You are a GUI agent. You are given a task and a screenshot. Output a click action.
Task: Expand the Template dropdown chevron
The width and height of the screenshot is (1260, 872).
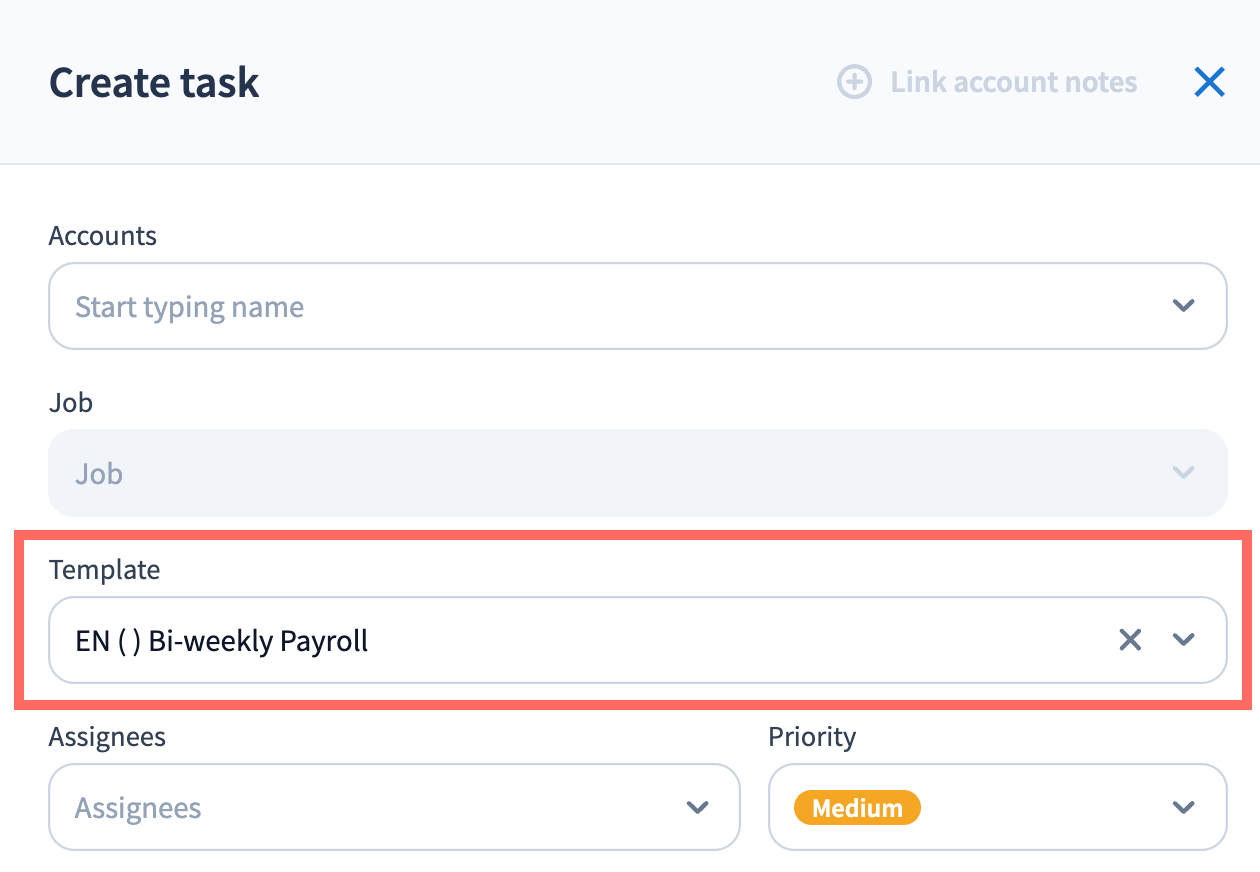pyautogui.click(x=1183, y=640)
